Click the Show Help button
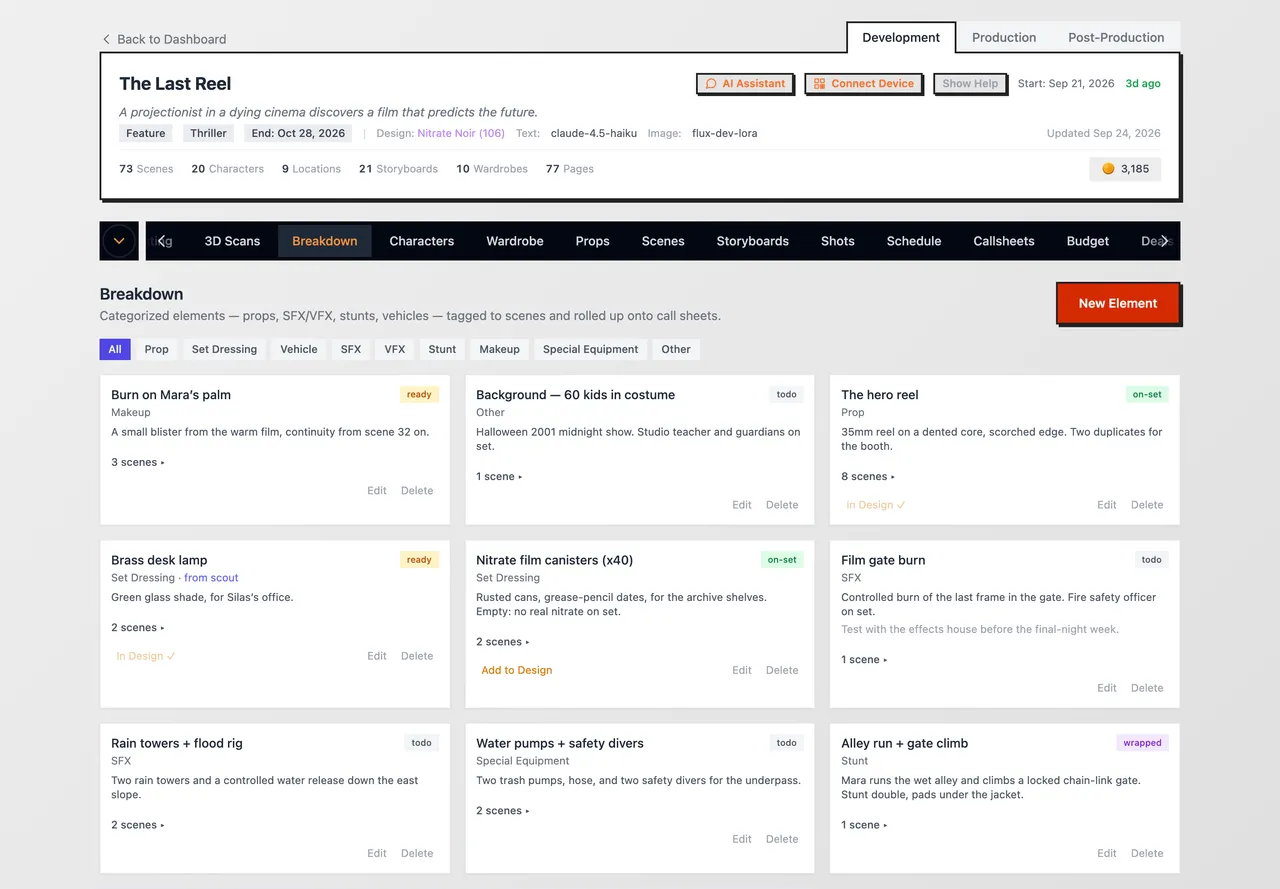 970,84
